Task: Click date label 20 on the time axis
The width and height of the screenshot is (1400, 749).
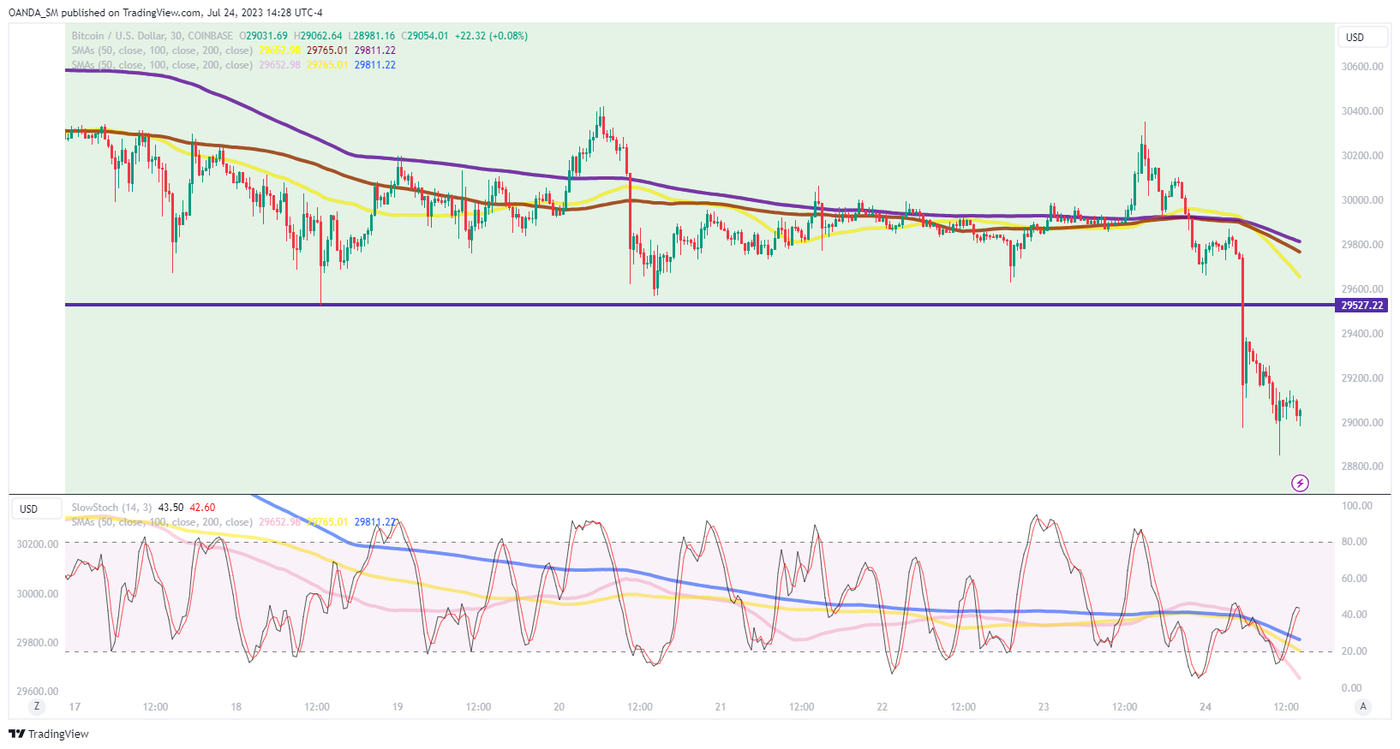Action: click(x=559, y=707)
